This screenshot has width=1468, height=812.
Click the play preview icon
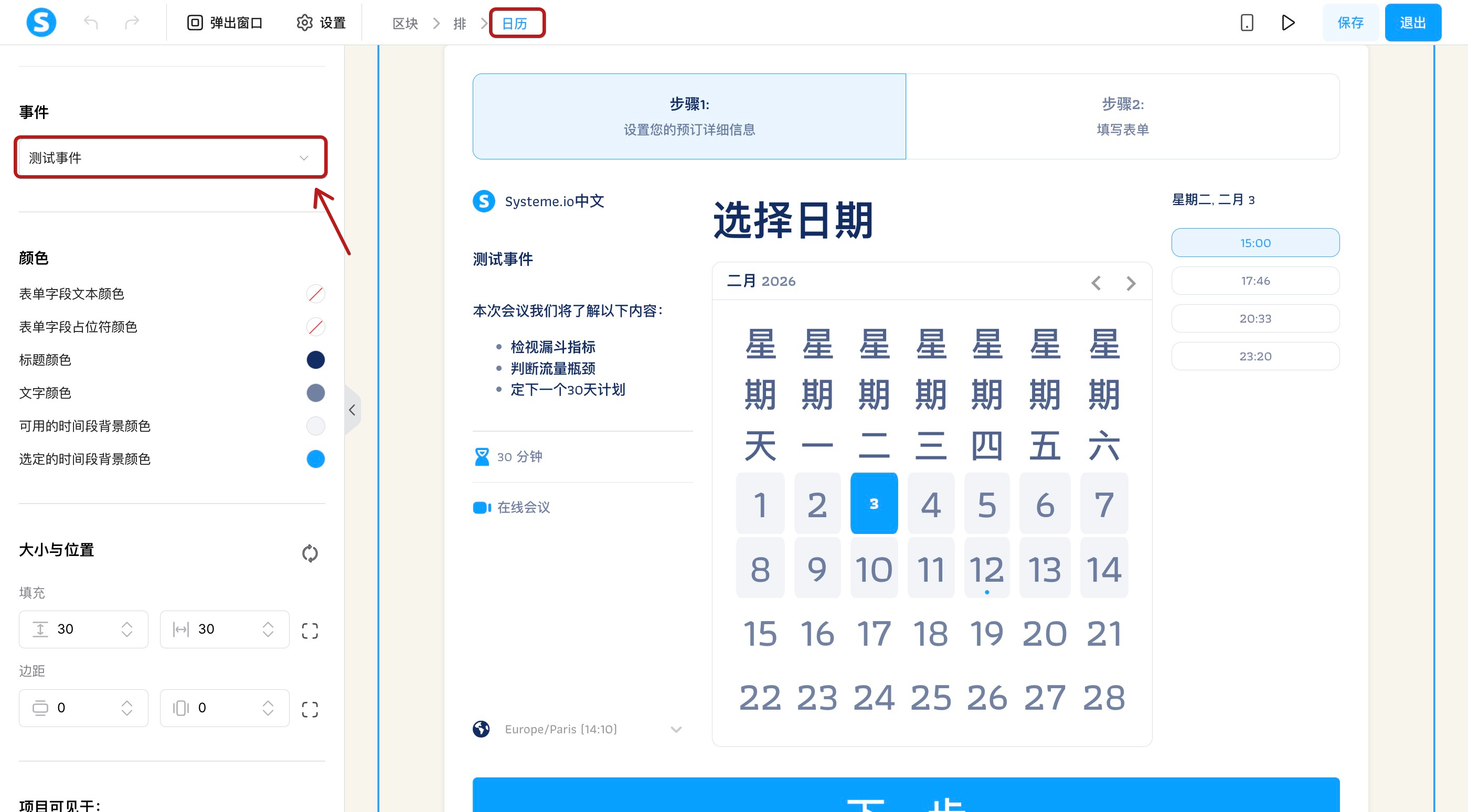[1288, 23]
